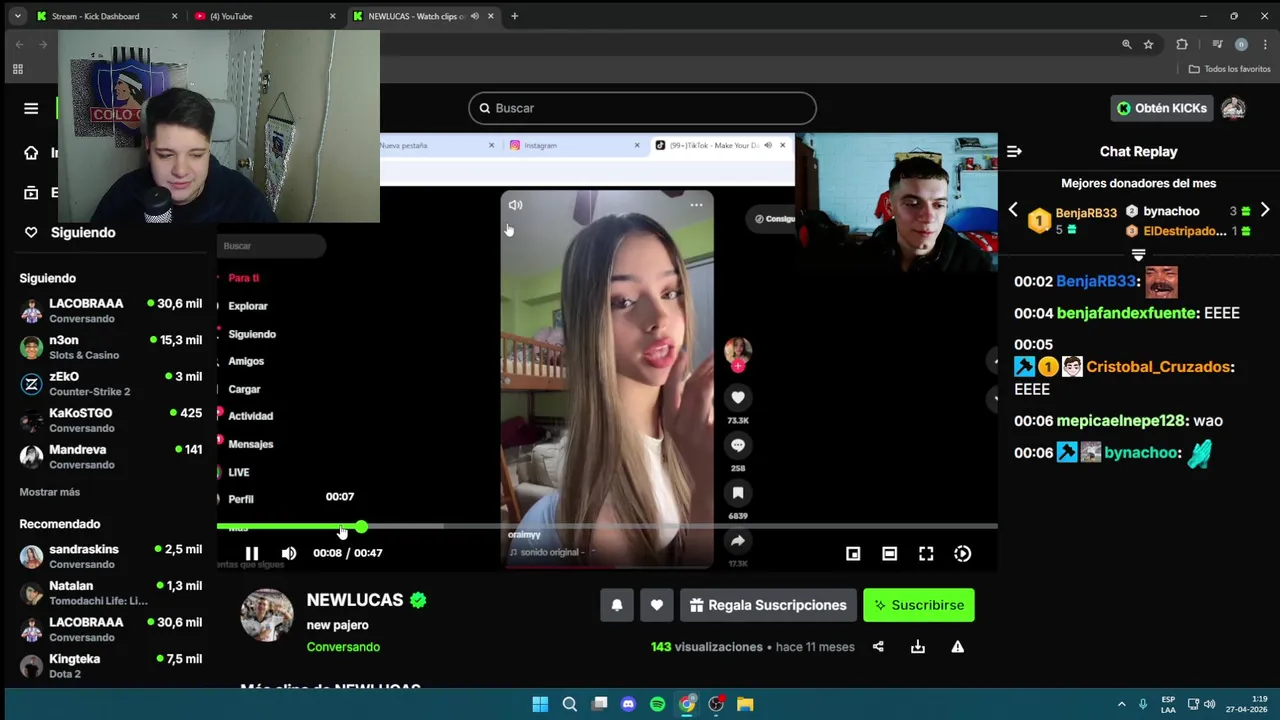Click Obtén KICKs button
The image size is (1280, 720).
point(1162,108)
